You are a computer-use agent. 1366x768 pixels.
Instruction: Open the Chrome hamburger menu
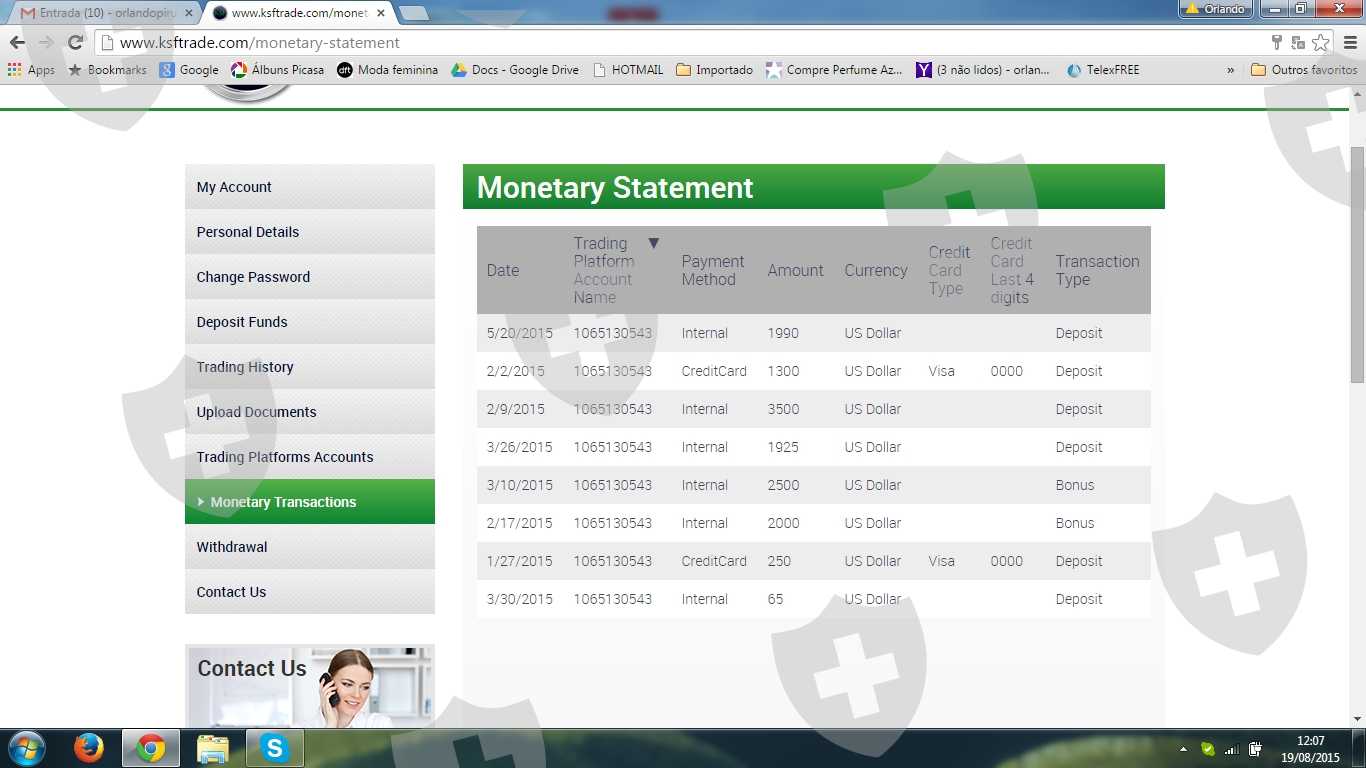point(1350,42)
